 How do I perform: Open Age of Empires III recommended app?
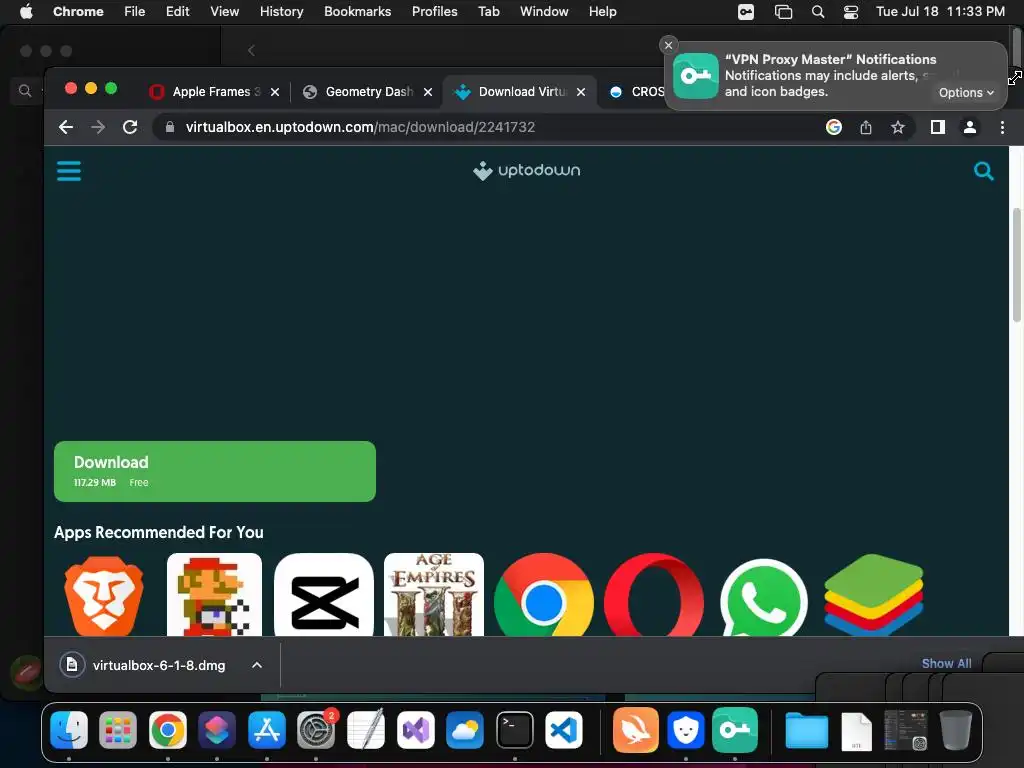(434, 594)
